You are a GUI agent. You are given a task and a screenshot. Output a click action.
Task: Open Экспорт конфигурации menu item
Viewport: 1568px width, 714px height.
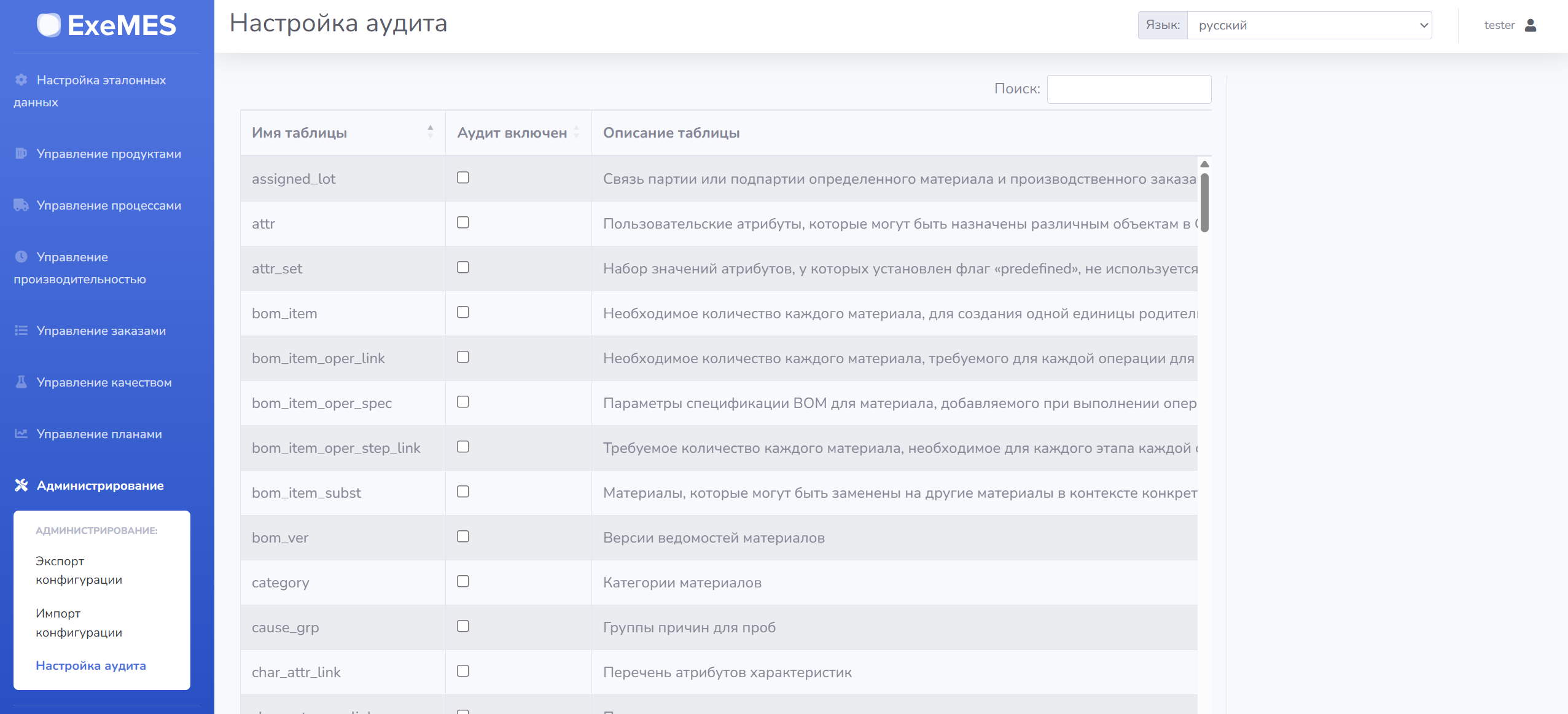point(79,570)
